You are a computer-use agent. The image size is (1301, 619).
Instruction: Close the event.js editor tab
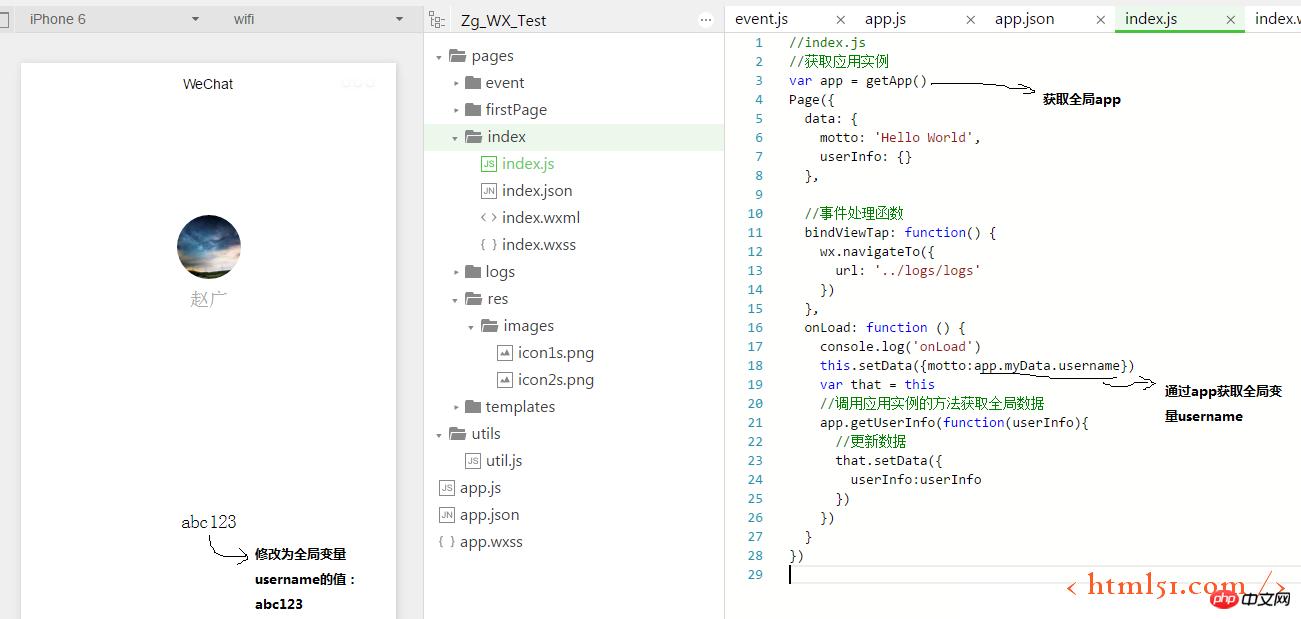click(x=840, y=20)
